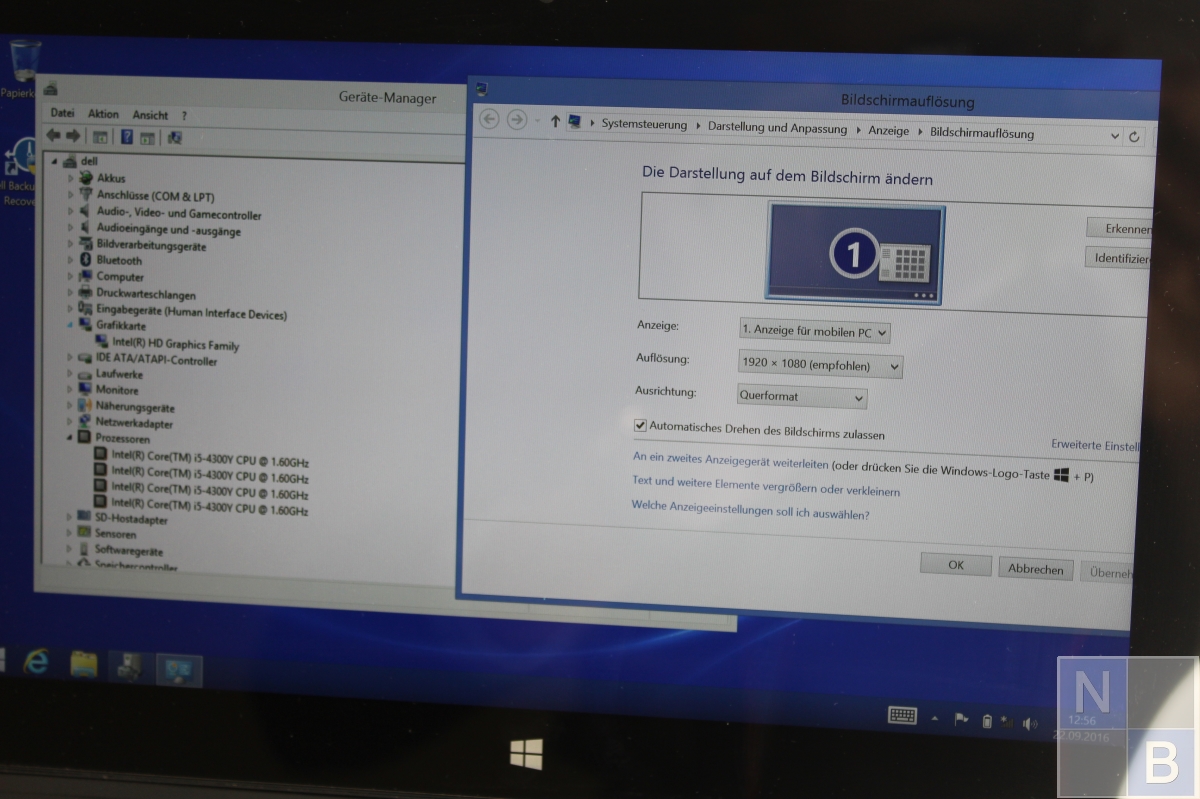Viewport: 1200px width, 799px height.
Task: Click the Back button in Bildschirmauflösung window
Action: pyautogui.click(x=489, y=119)
